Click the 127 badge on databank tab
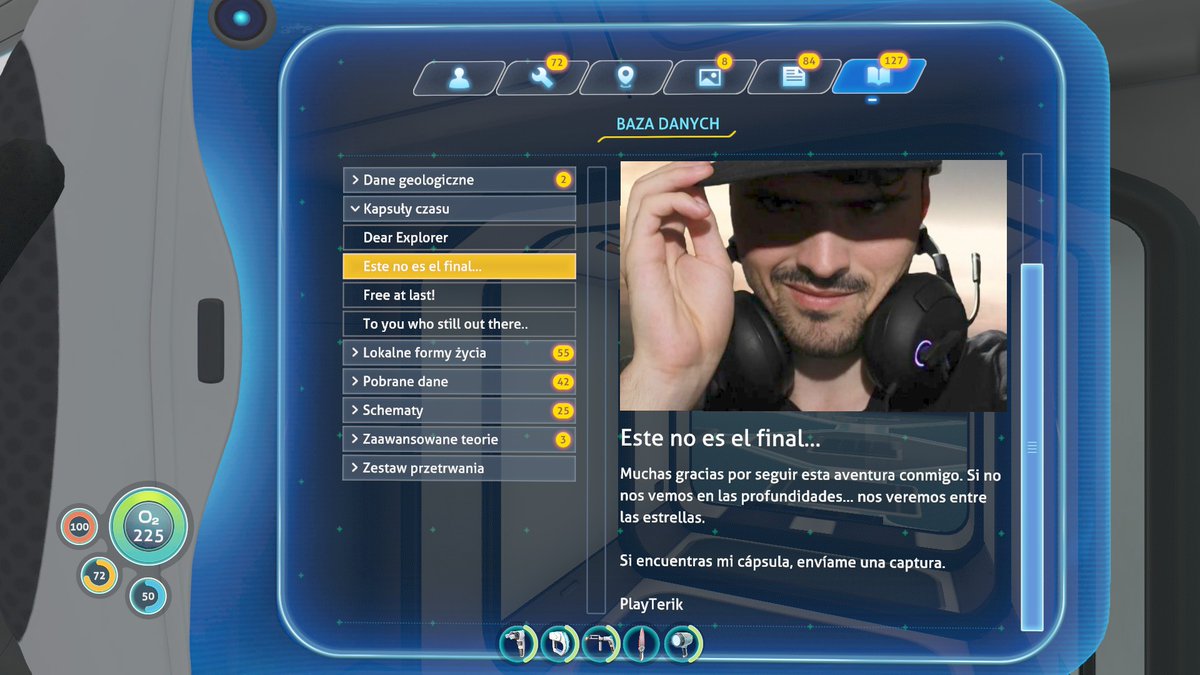 point(893,61)
